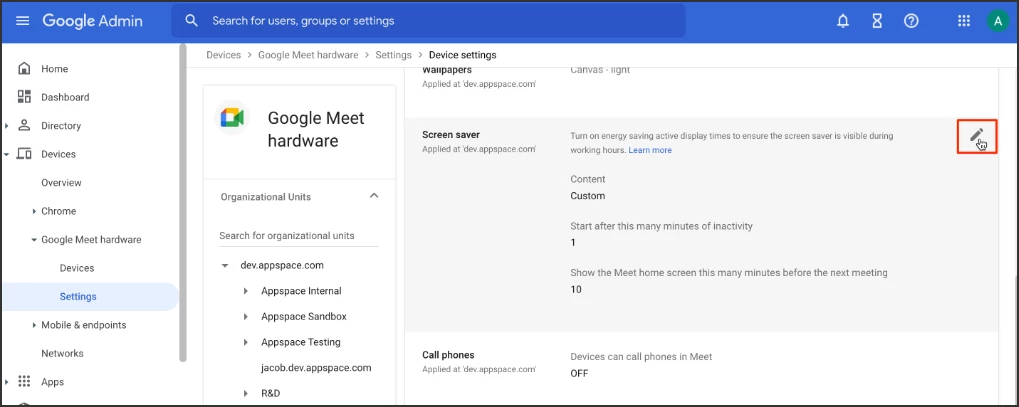Open Networks in the sidebar
This screenshot has width=1019, height=407.
(62, 354)
